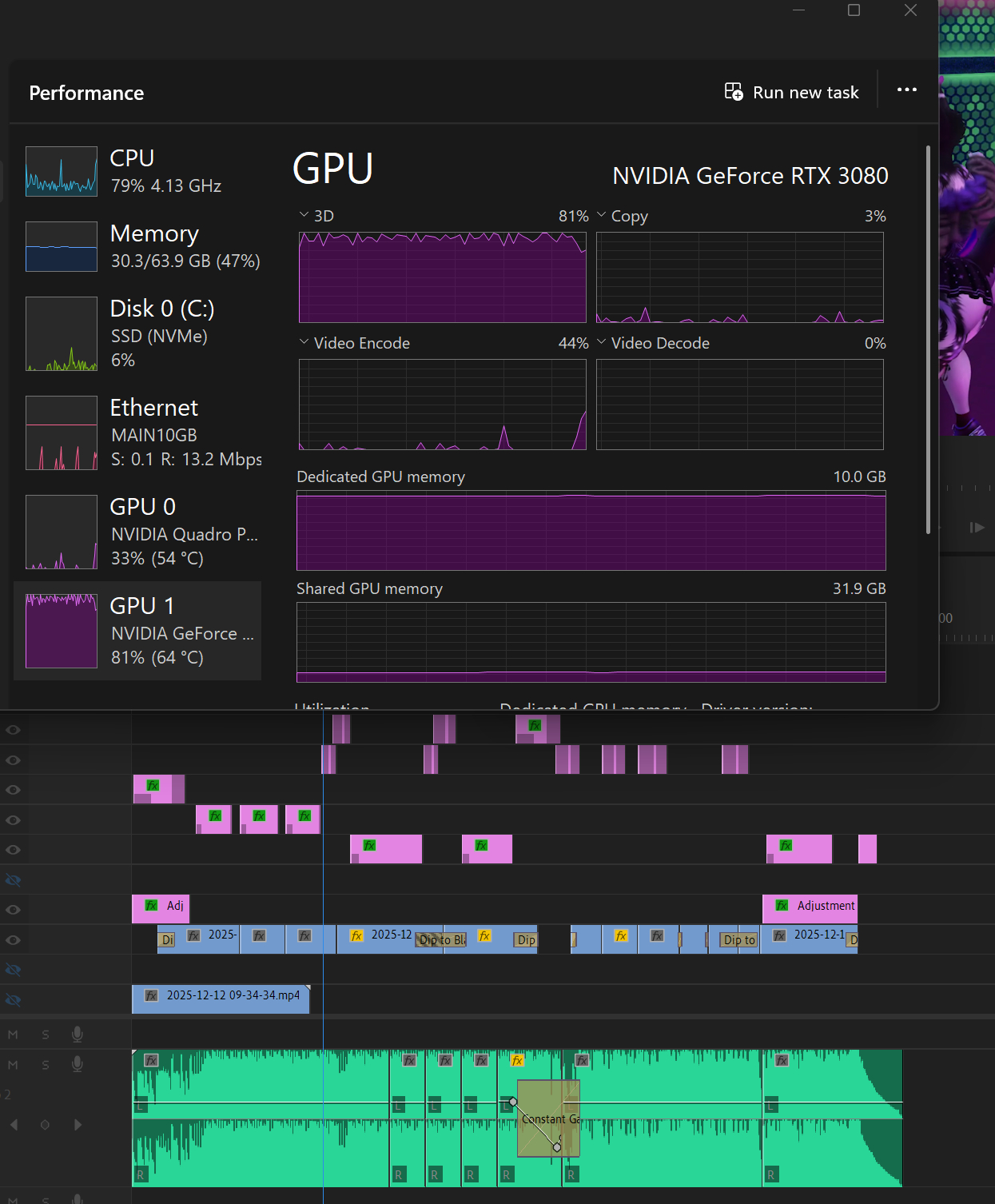Screen dimensions: 995x1204
Task: Click green fx badge on Adj clip
Action: tap(151, 906)
